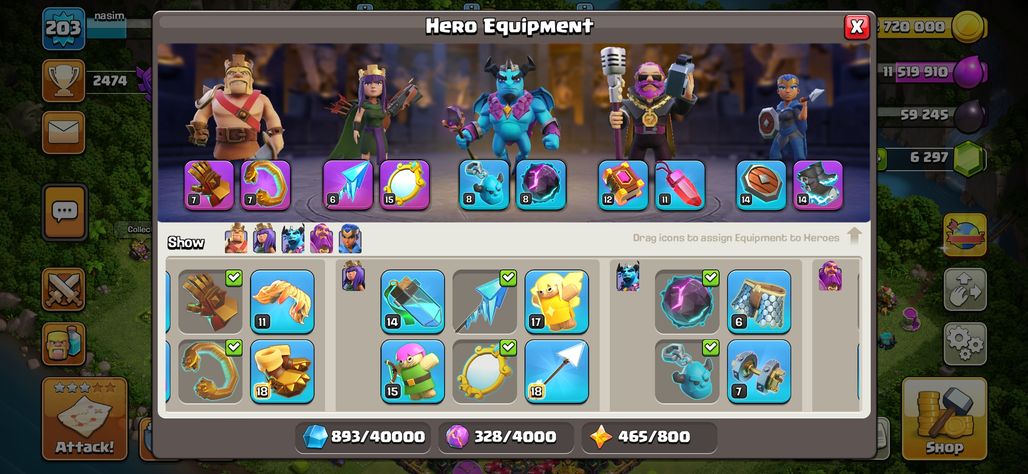1028x474 pixels.
Task: Select the Barbarian King filter portrait
Action: pos(236,239)
